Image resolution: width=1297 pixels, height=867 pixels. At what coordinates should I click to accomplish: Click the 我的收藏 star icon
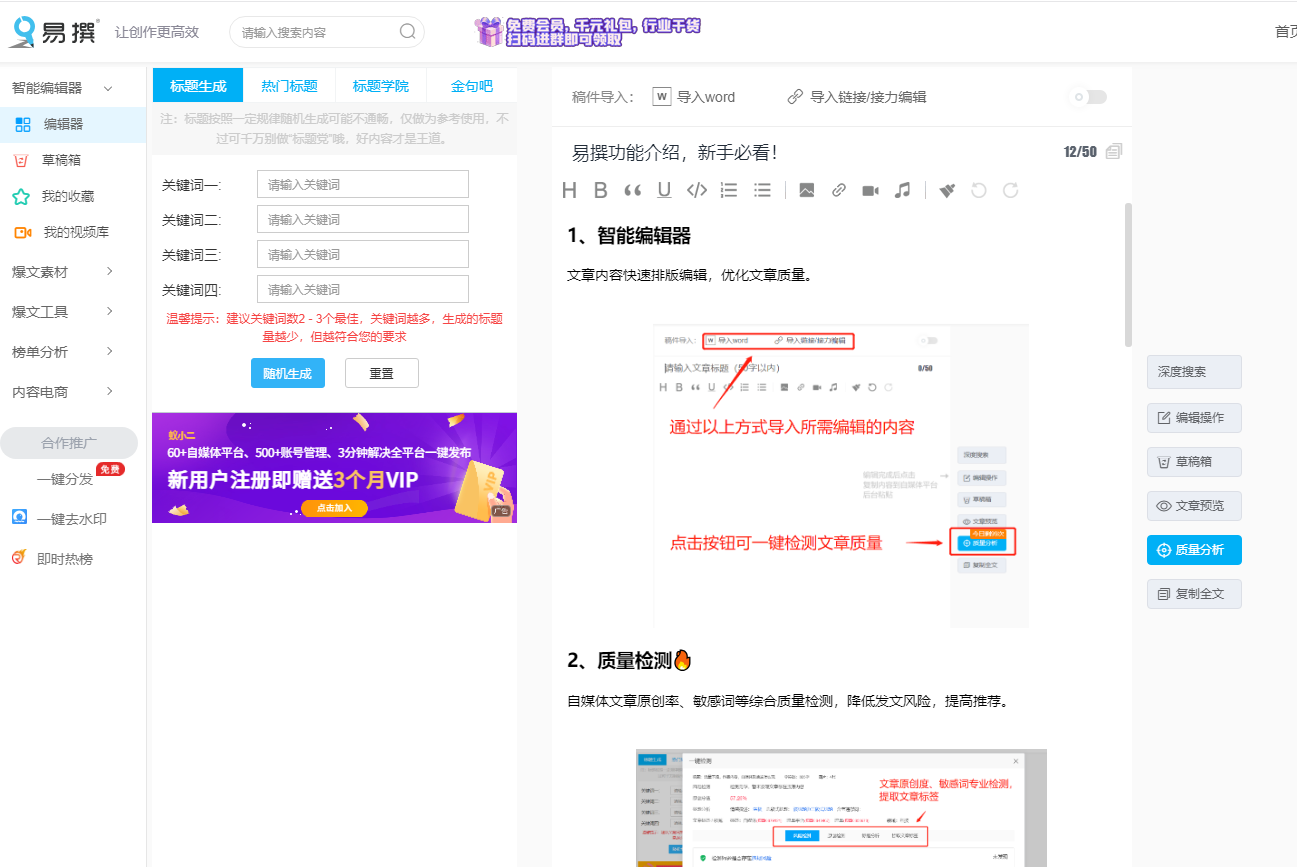20,196
